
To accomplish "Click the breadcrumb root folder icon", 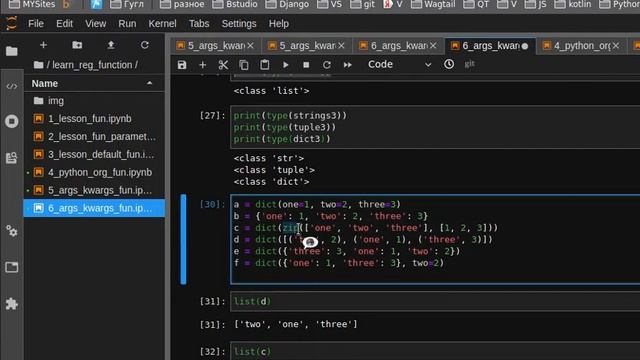I will 39,65.
